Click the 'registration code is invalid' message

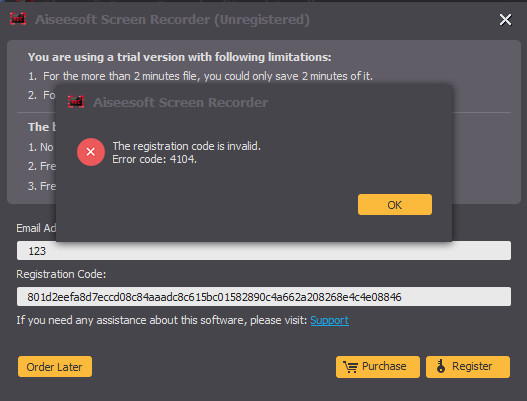click(187, 146)
